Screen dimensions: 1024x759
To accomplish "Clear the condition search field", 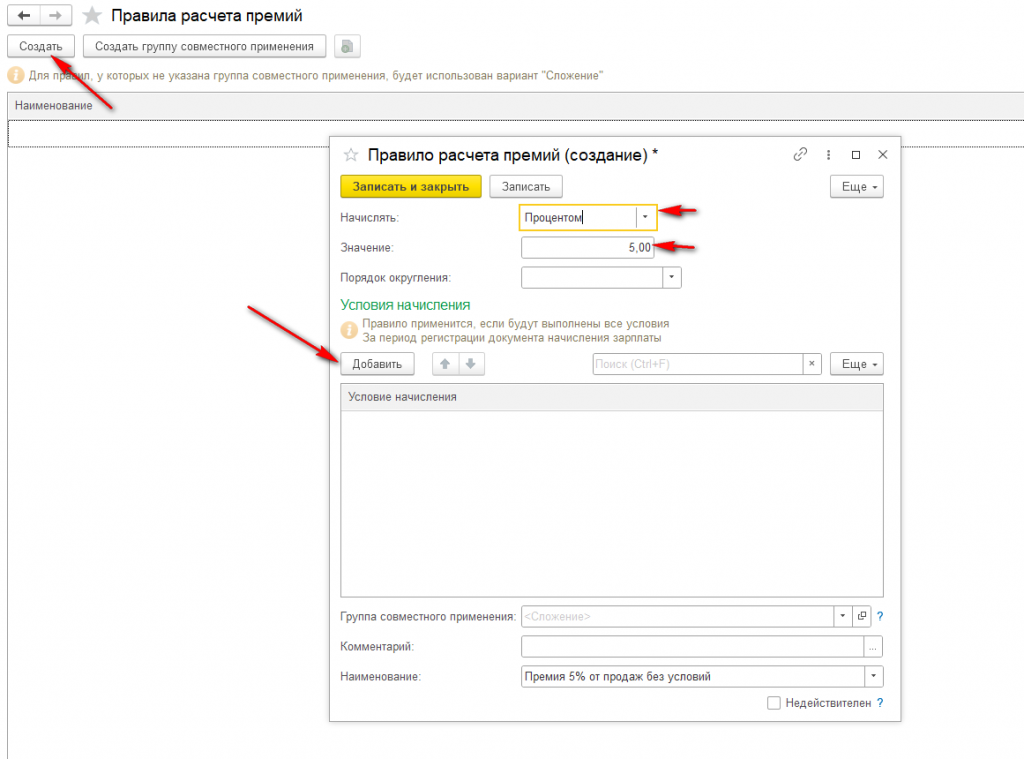I will 812,364.
